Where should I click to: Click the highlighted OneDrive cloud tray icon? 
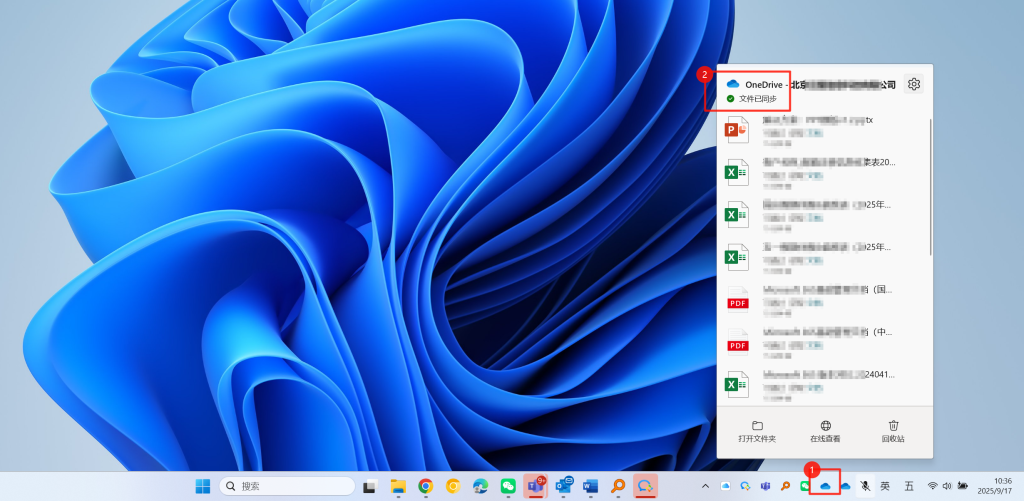(825, 486)
